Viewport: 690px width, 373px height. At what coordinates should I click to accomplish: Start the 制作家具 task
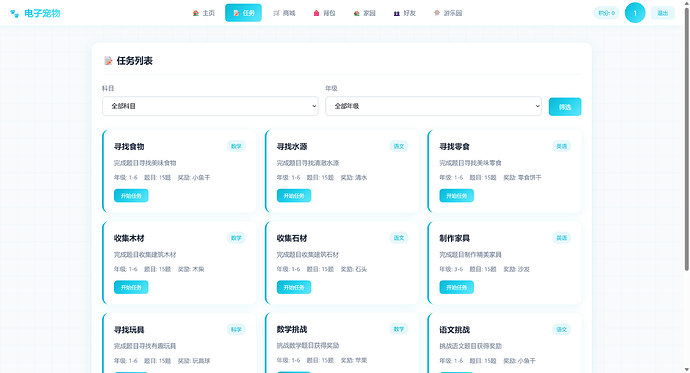pos(456,287)
